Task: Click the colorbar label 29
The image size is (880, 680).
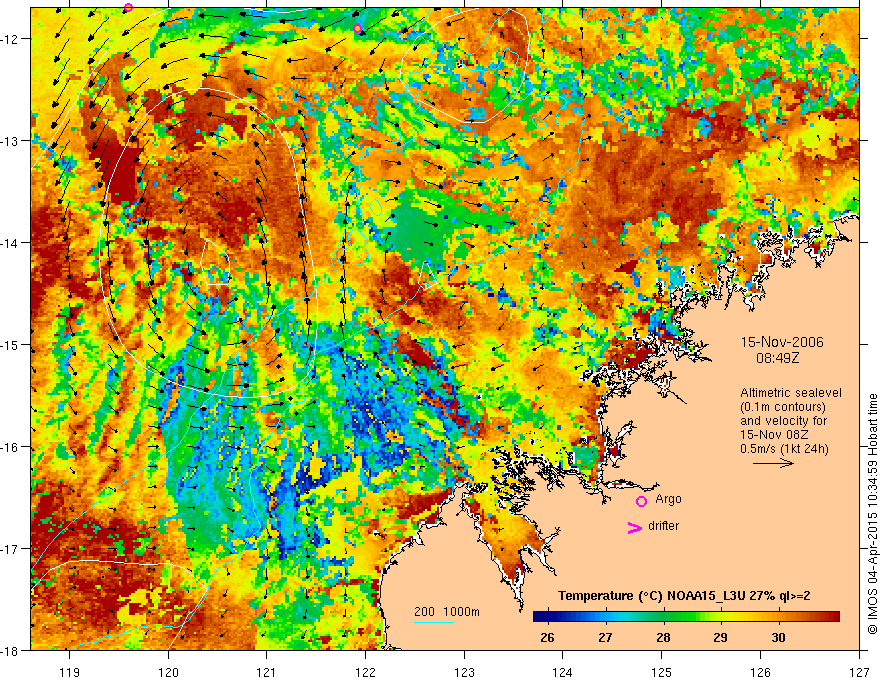Action: pos(721,637)
